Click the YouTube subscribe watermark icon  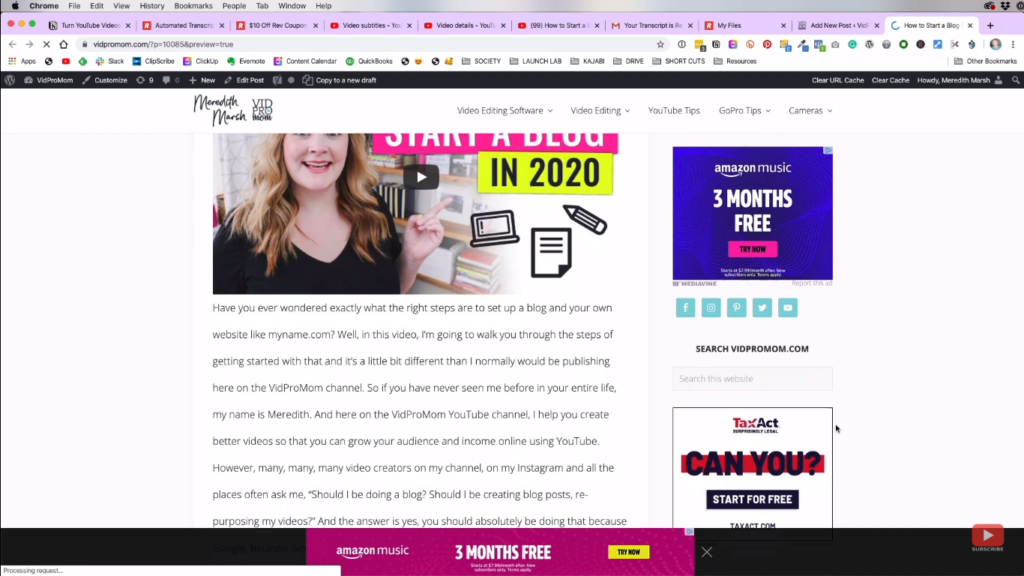click(987, 538)
